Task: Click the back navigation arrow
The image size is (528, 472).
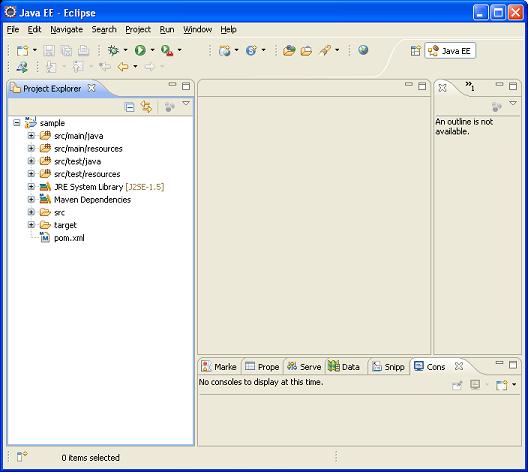Action: pos(123,67)
